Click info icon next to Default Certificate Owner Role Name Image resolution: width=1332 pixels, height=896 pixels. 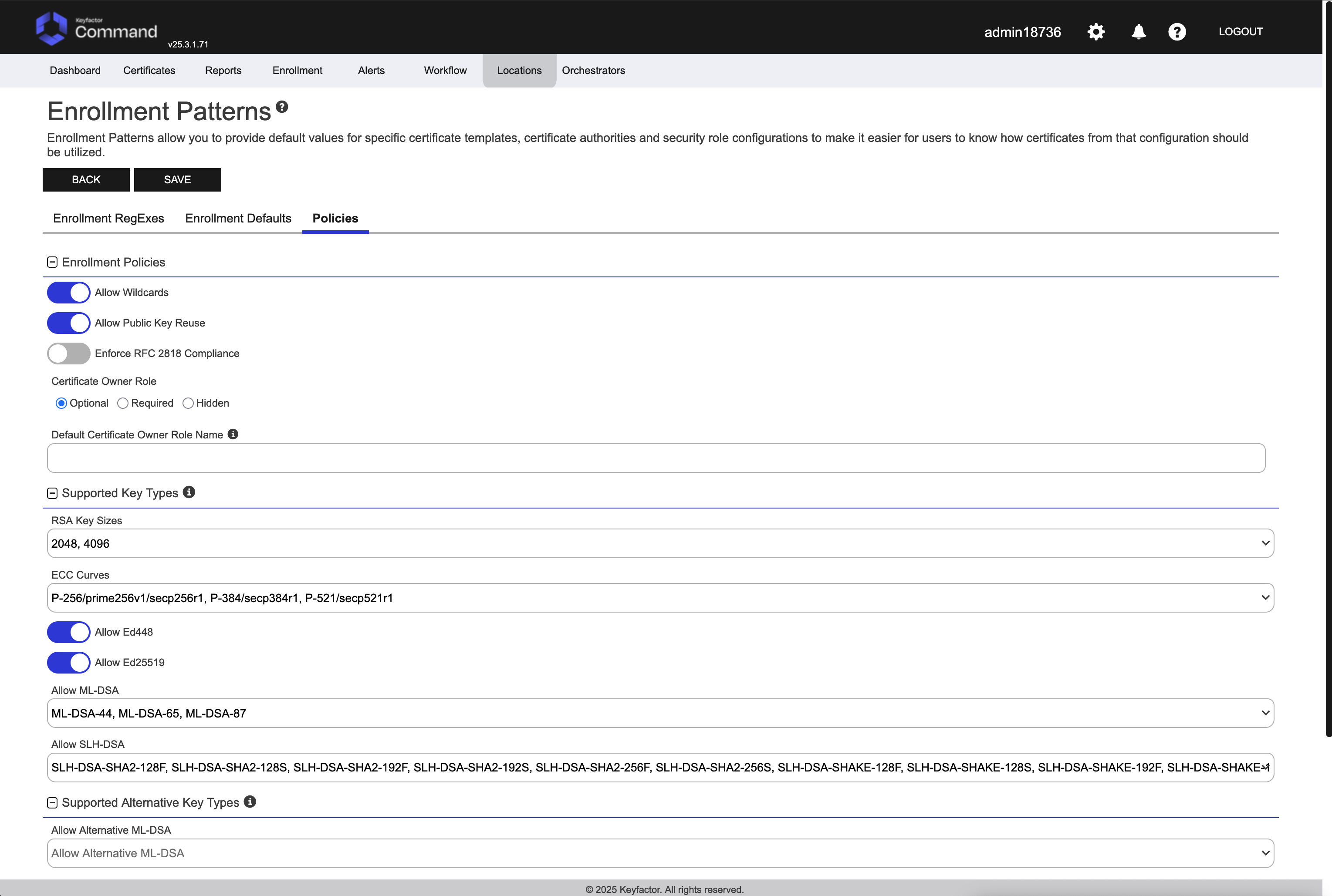click(233, 435)
